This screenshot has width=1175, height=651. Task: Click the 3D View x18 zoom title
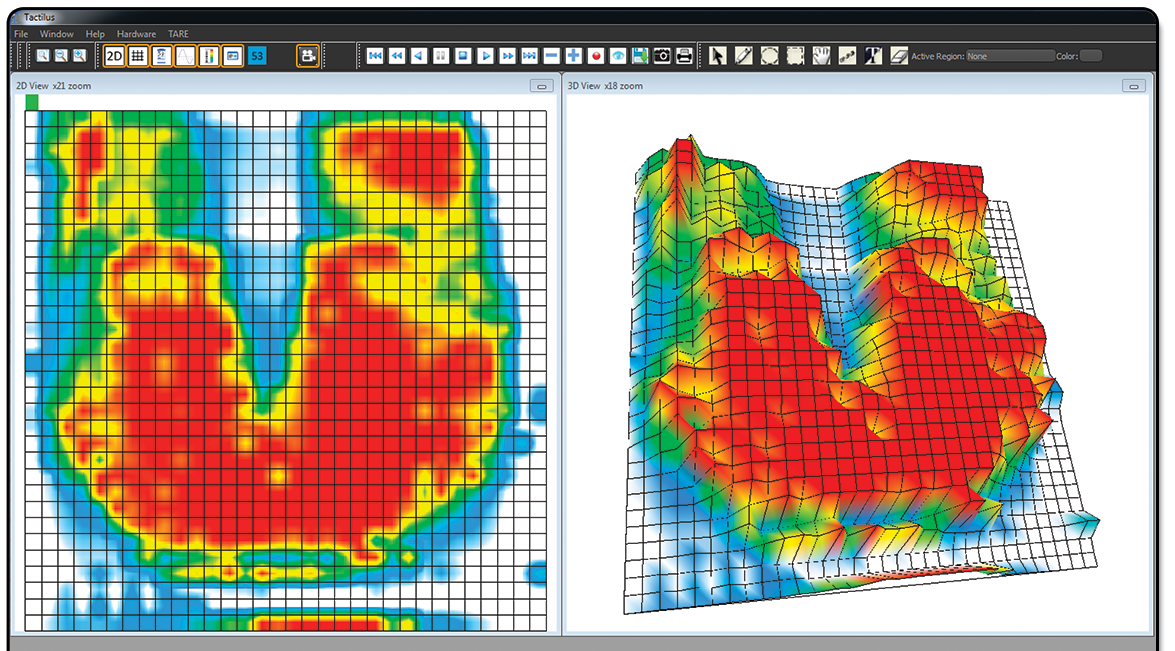[x=605, y=86]
